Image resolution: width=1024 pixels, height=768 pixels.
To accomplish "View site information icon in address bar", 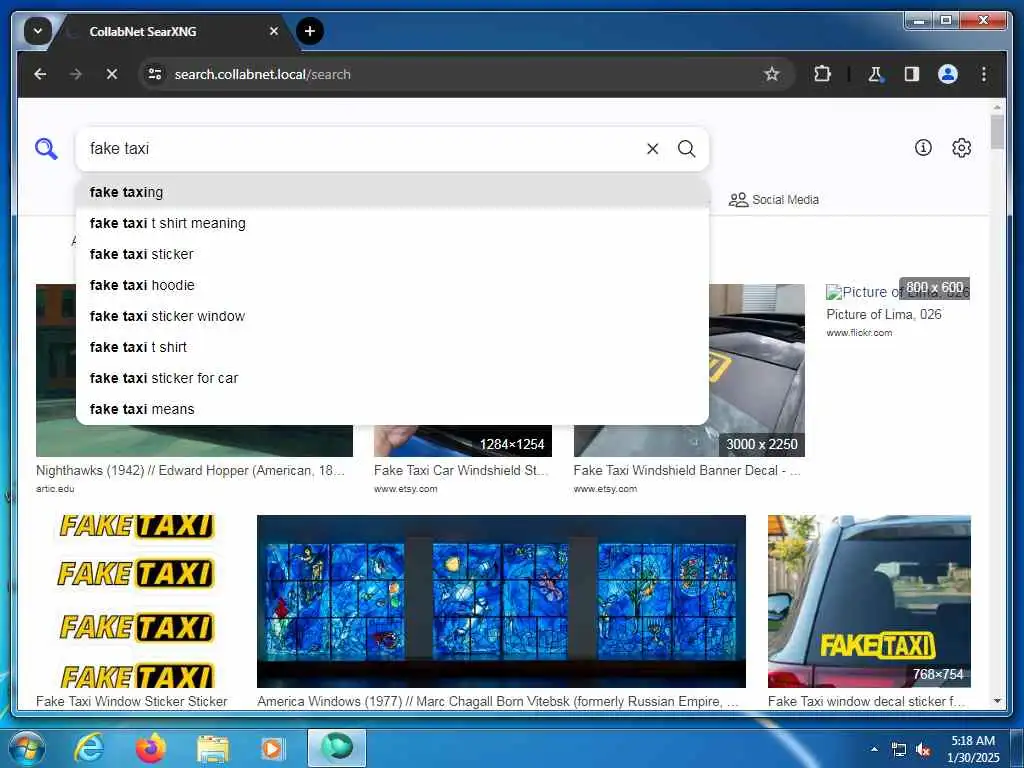I will point(155,74).
